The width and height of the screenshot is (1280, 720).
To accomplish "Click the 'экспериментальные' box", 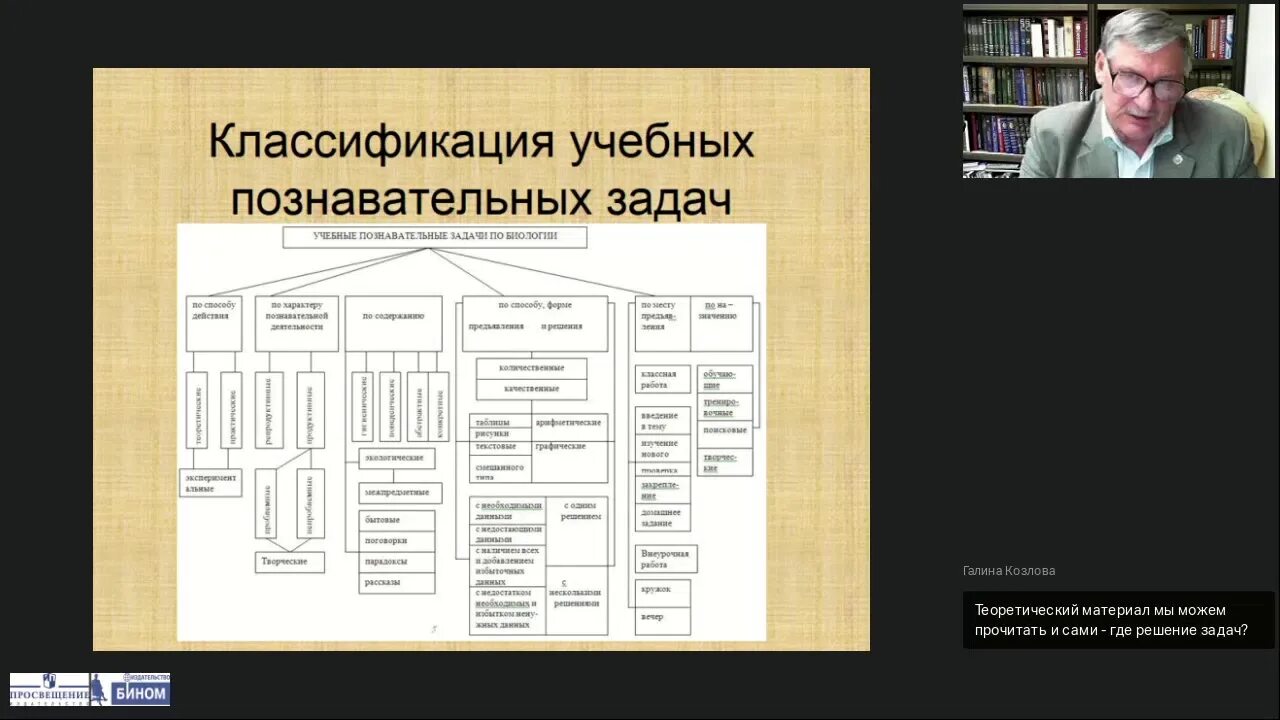I will tap(210, 482).
